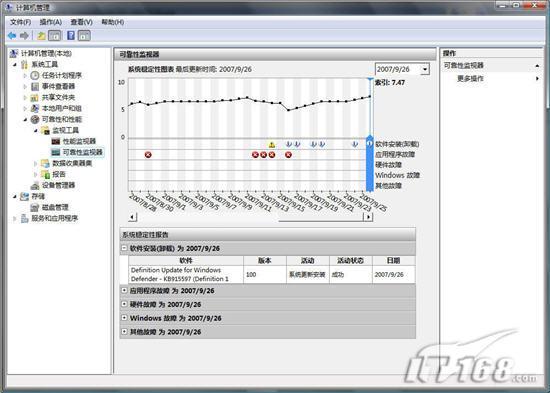Screen dimensions: 550x393
Task: Click the Definition Update for Windows Defender cell
Action: [x=186, y=274]
